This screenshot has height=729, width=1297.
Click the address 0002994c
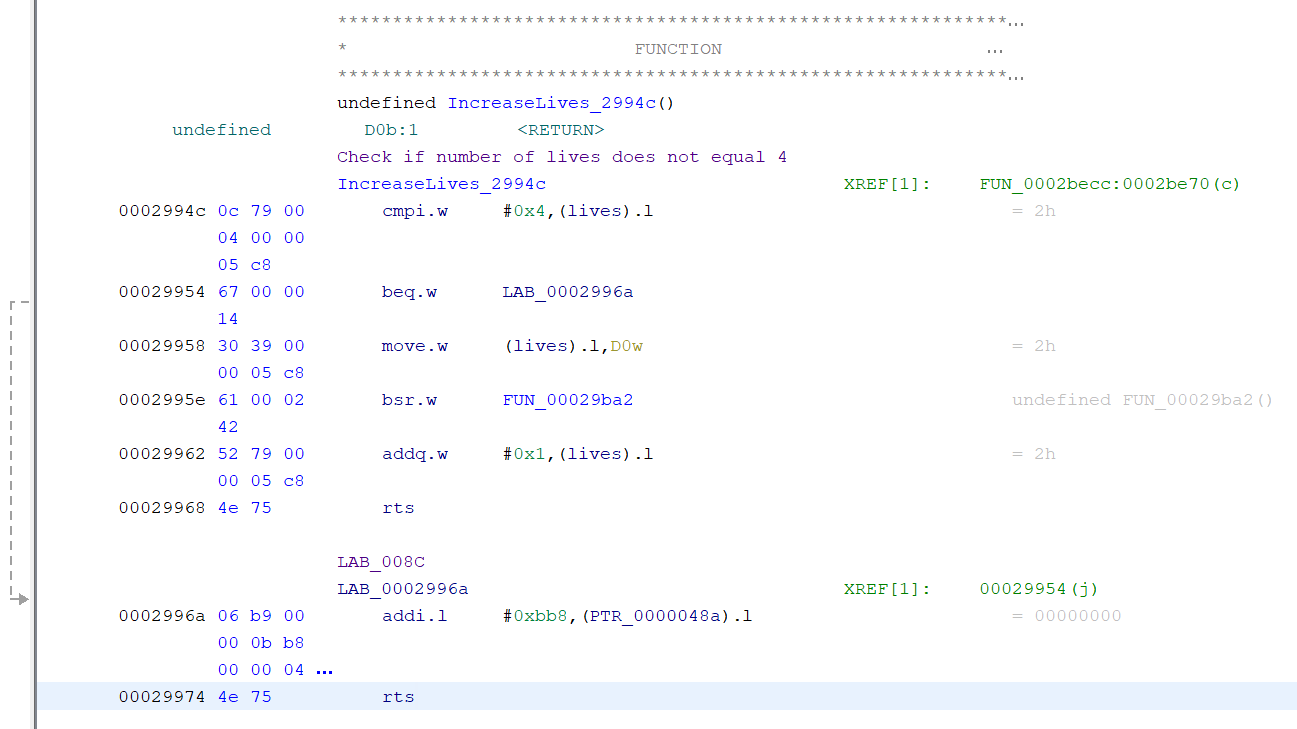[161, 211]
